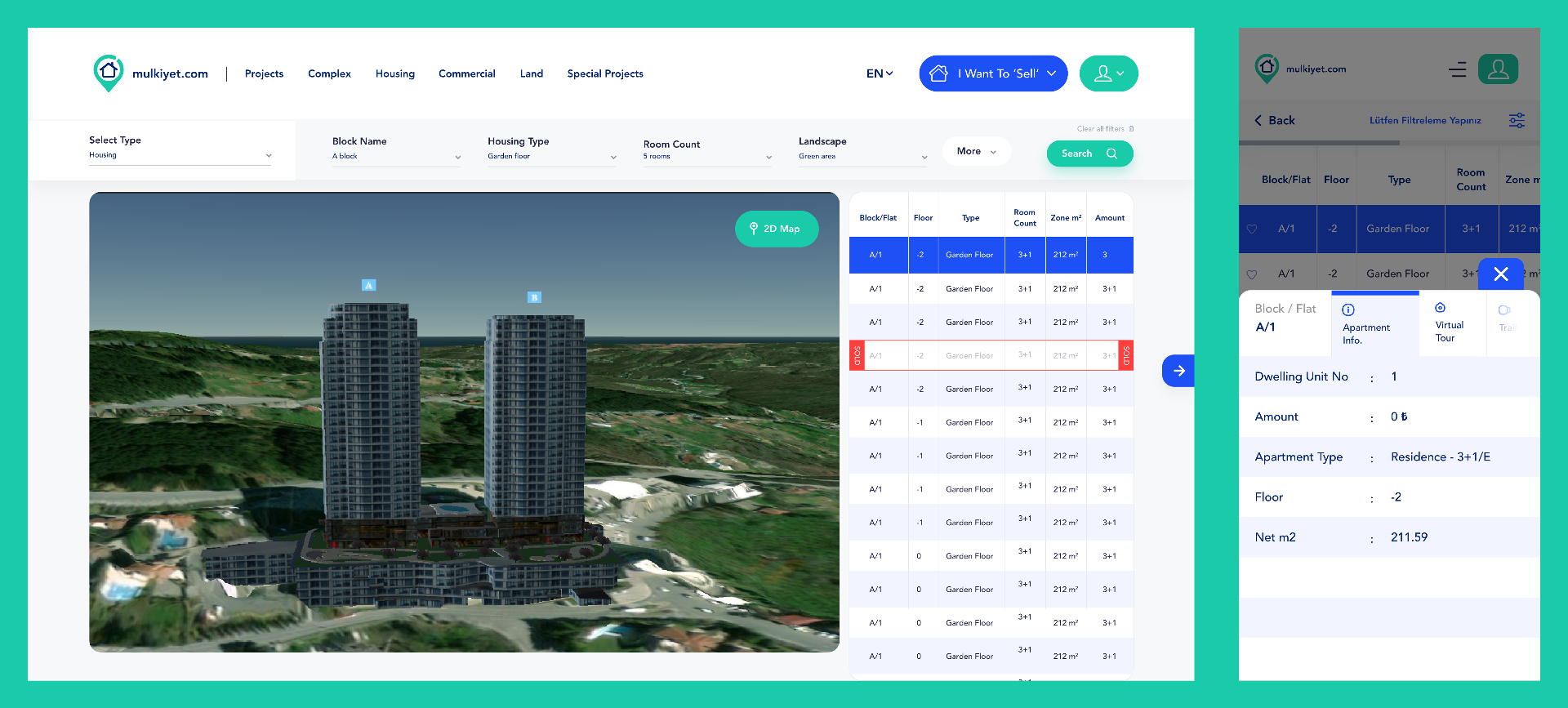The width and height of the screenshot is (1568, 708).
Task: Click the mulkiyet.com house pin logo
Action: (109, 73)
